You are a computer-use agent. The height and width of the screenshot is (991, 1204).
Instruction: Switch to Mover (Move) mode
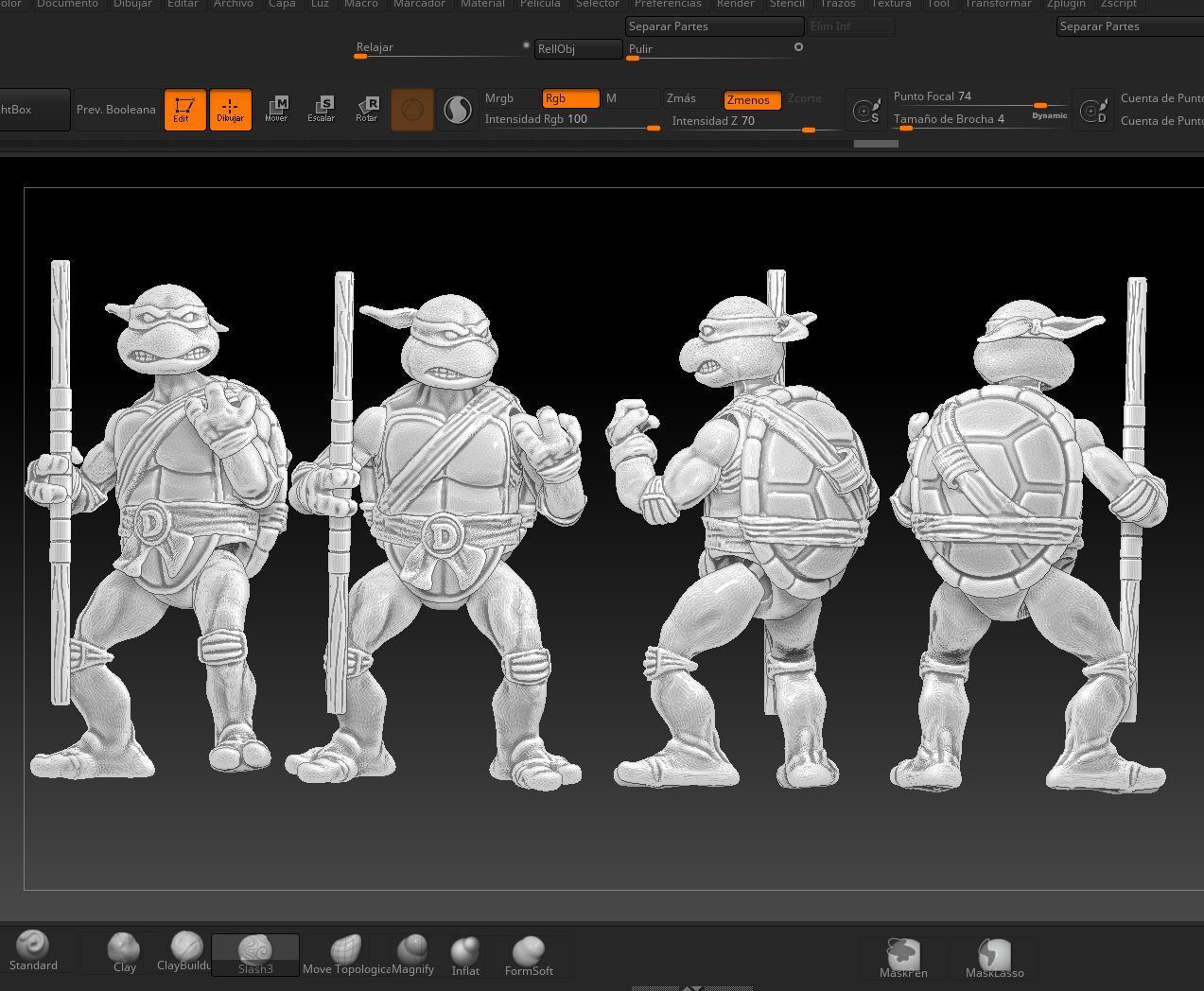tap(276, 110)
